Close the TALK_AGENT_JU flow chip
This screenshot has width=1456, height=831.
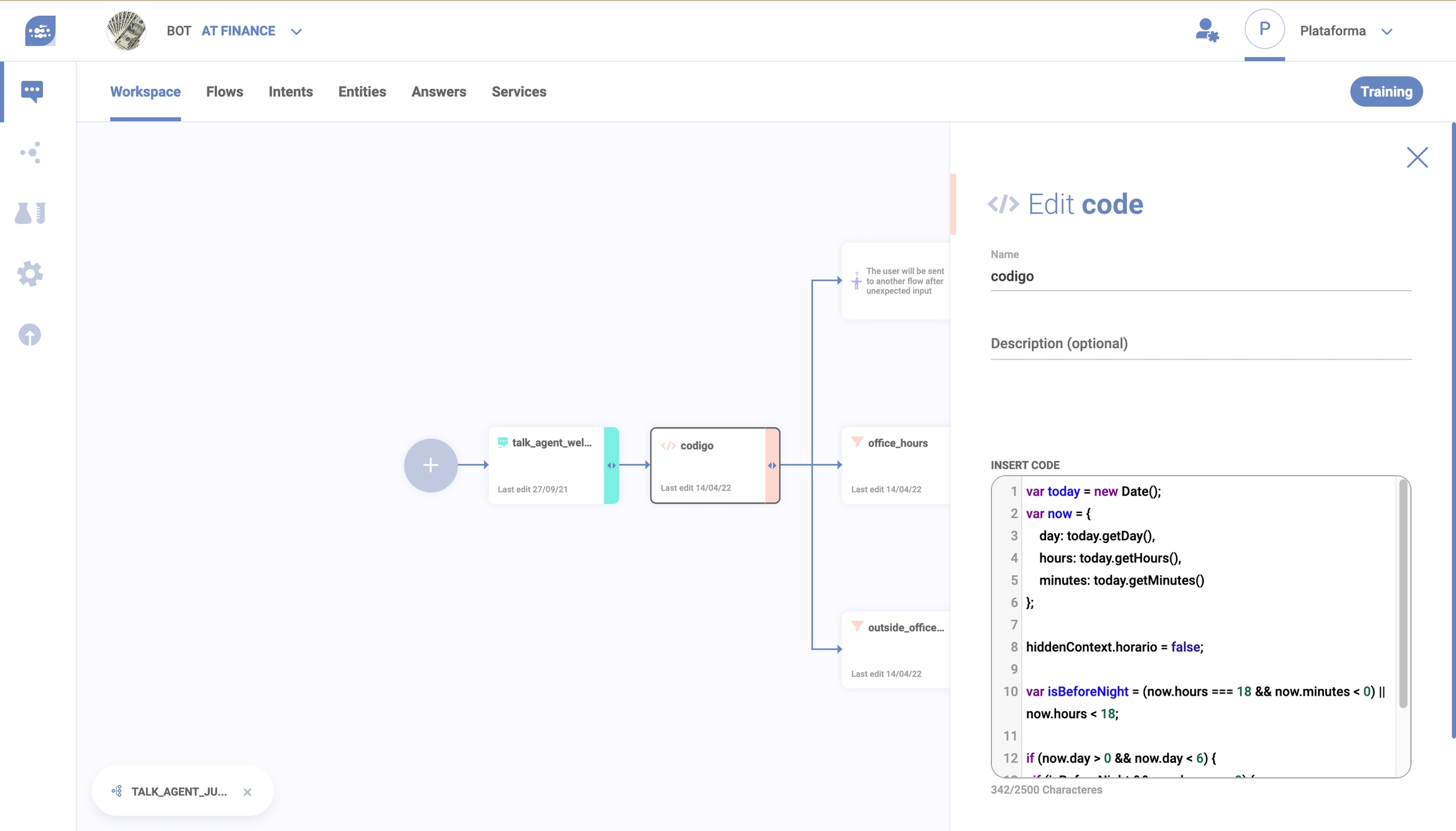(x=248, y=792)
